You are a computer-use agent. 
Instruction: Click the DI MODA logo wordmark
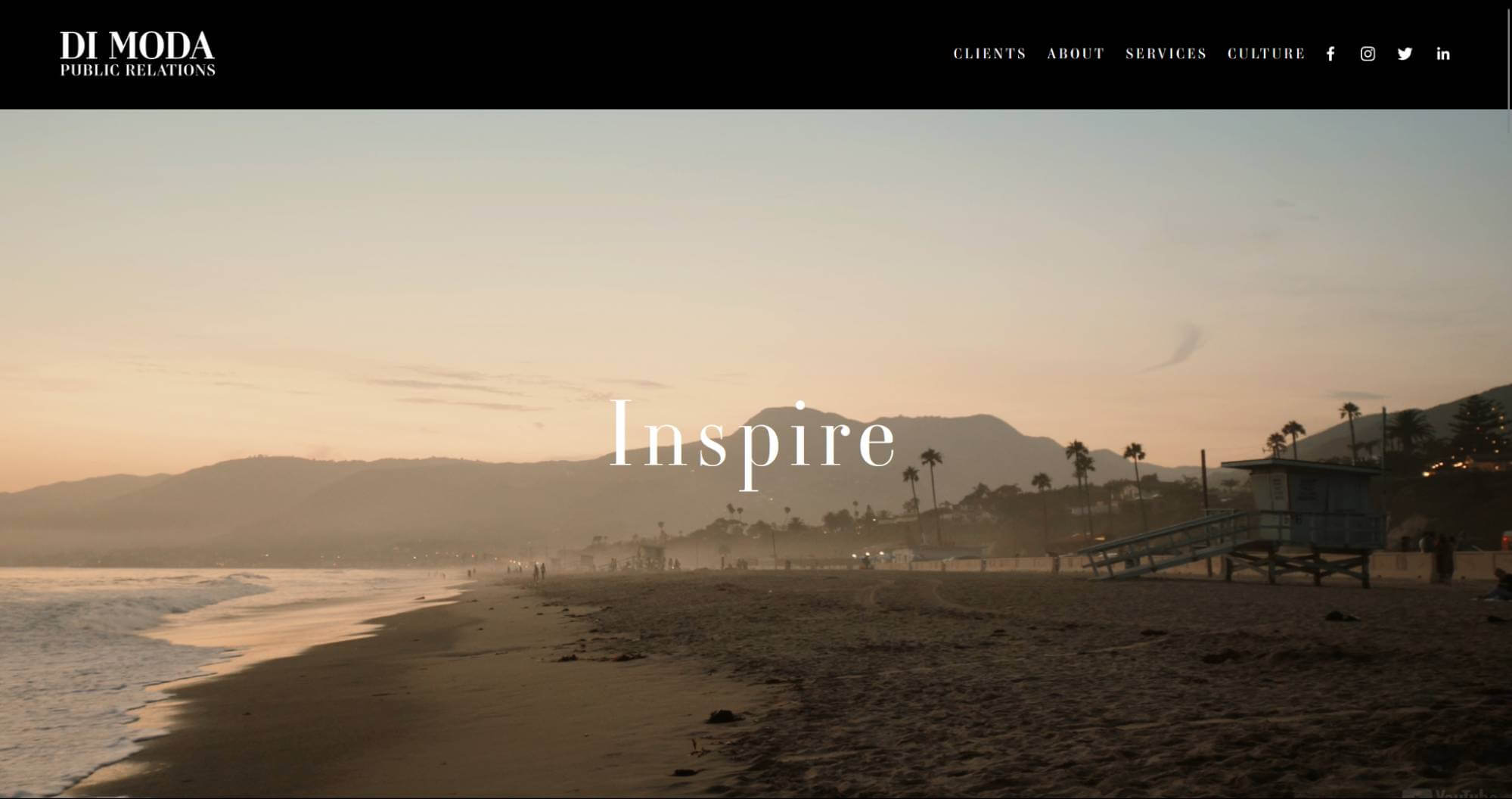pyautogui.click(x=137, y=46)
